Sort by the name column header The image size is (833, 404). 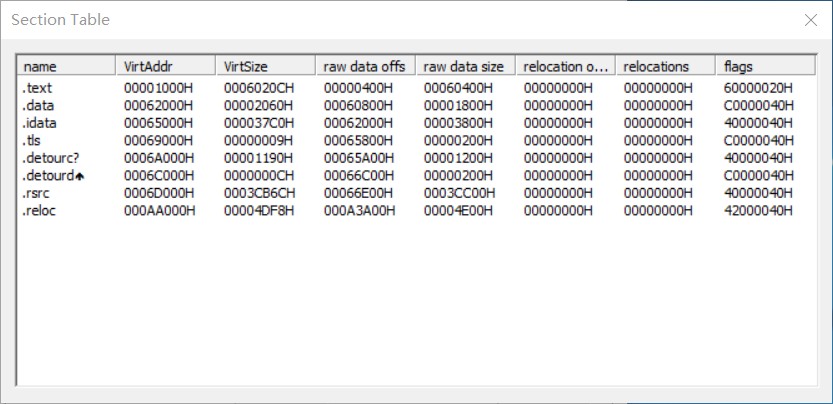pos(66,66)
